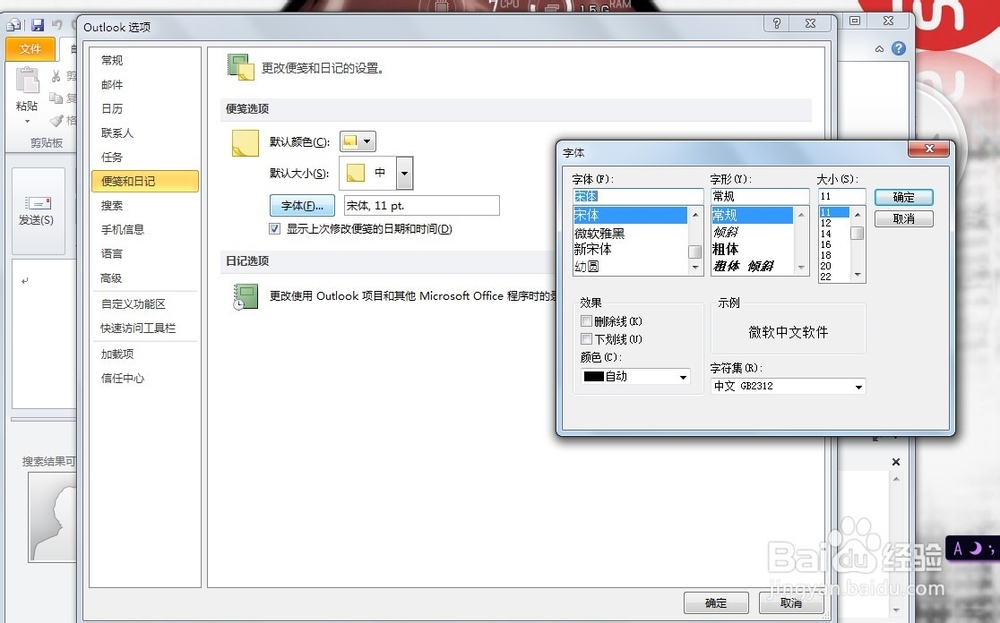Image resolution: width=1000 pixels, height=623 pixels.
Task: Enable the 删除线 strikethrough checkbox
Action: click(586, 321)
